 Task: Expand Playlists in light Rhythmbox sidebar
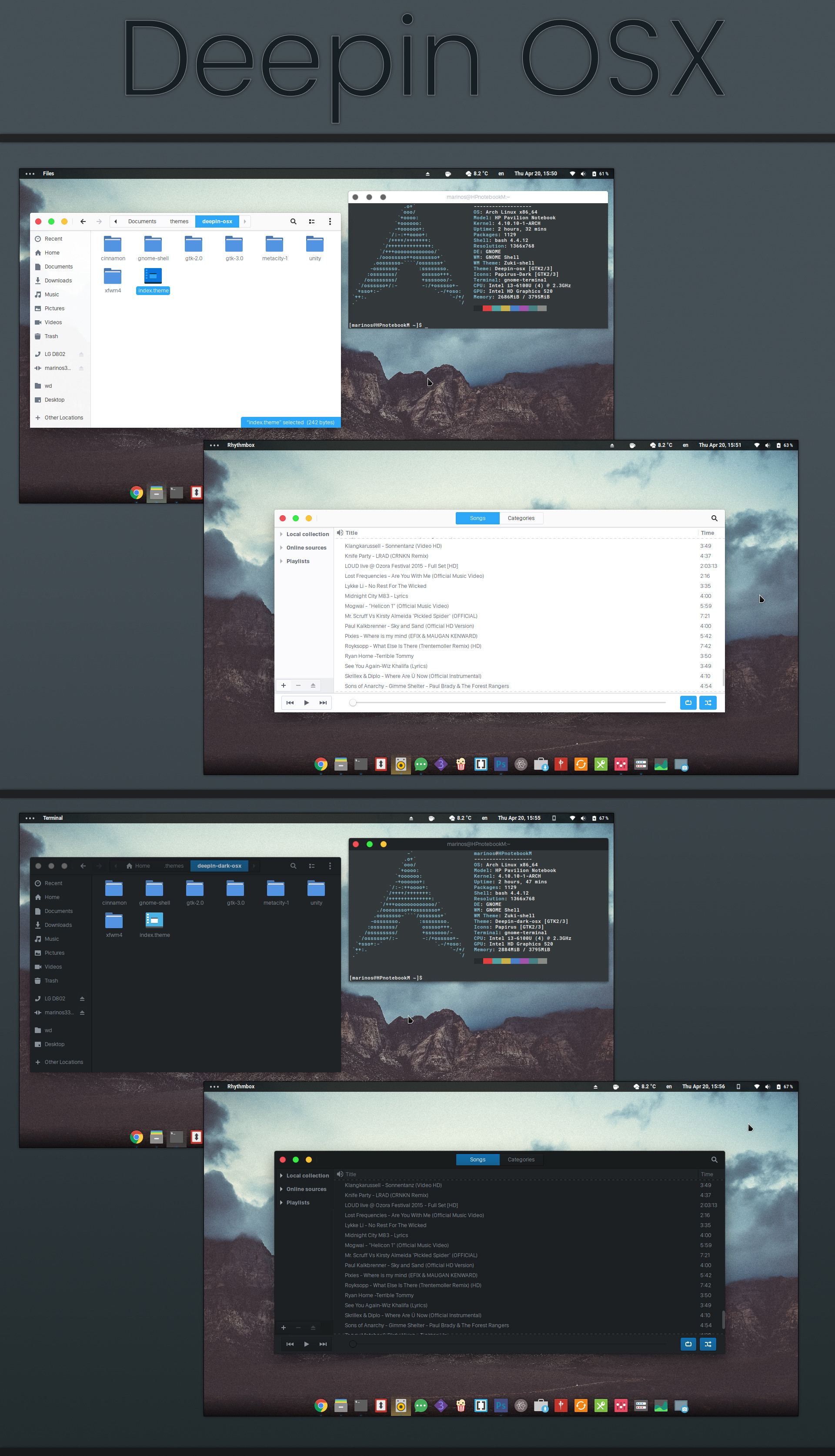[281, 561]
